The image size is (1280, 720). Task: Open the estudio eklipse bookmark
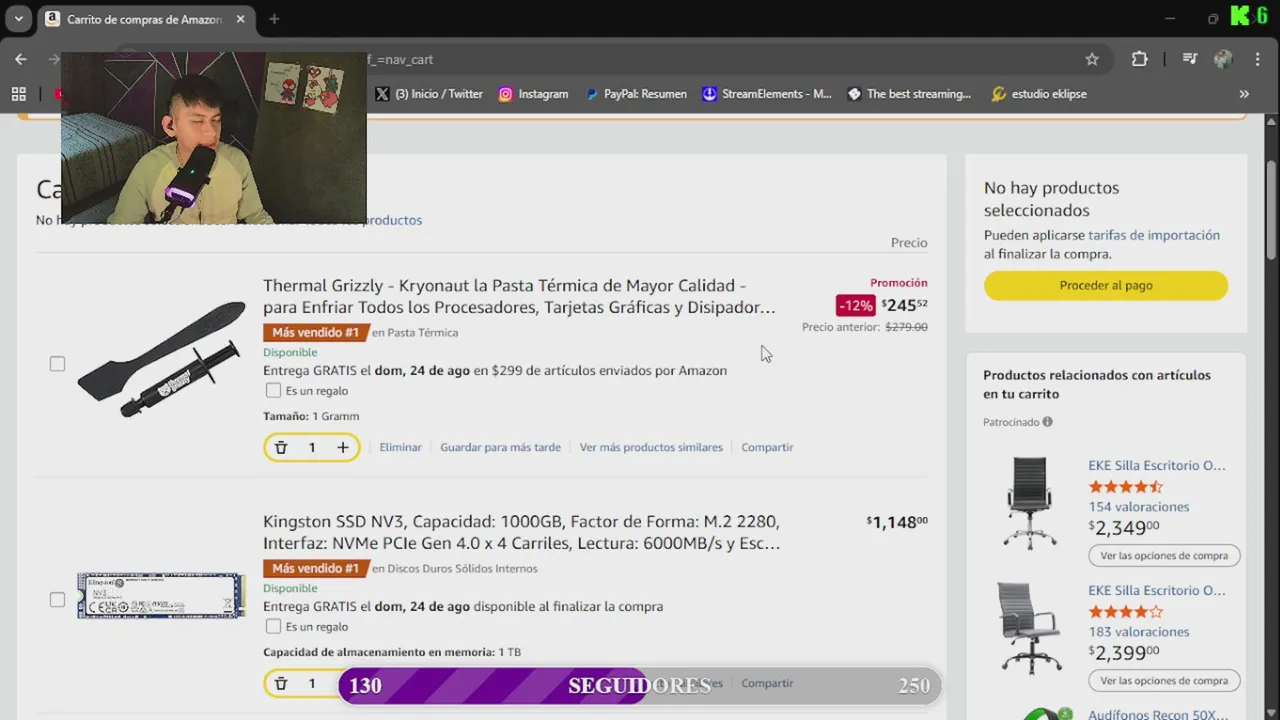(x=1039, y=94)
